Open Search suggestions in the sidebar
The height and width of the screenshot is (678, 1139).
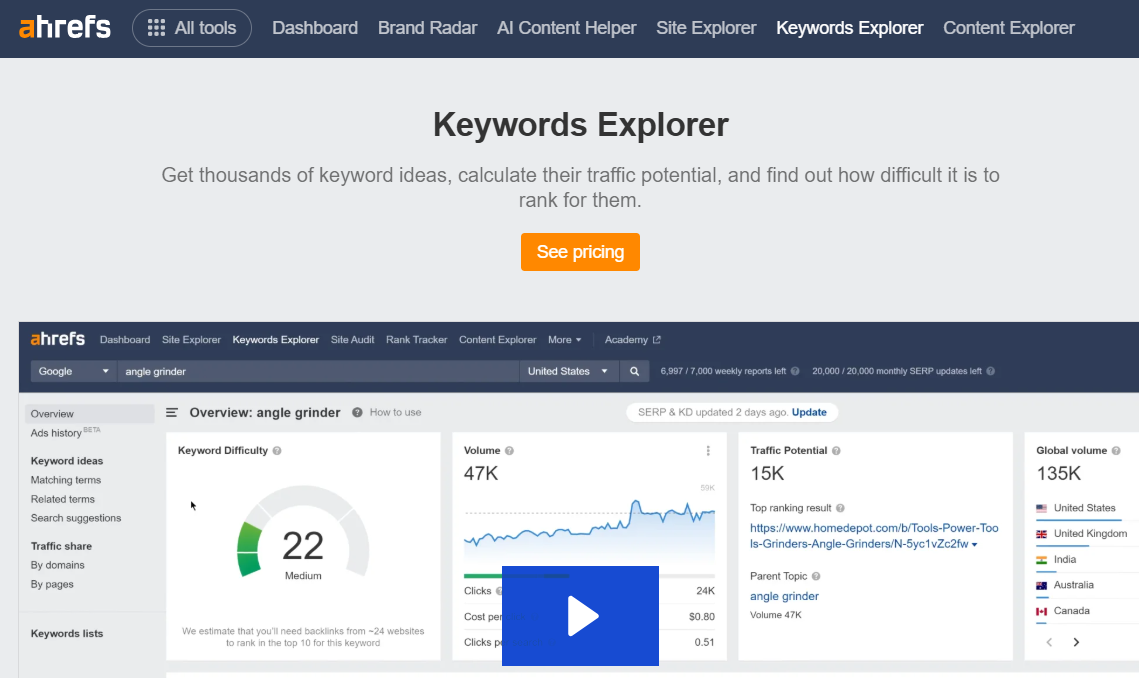pos(76,518)
